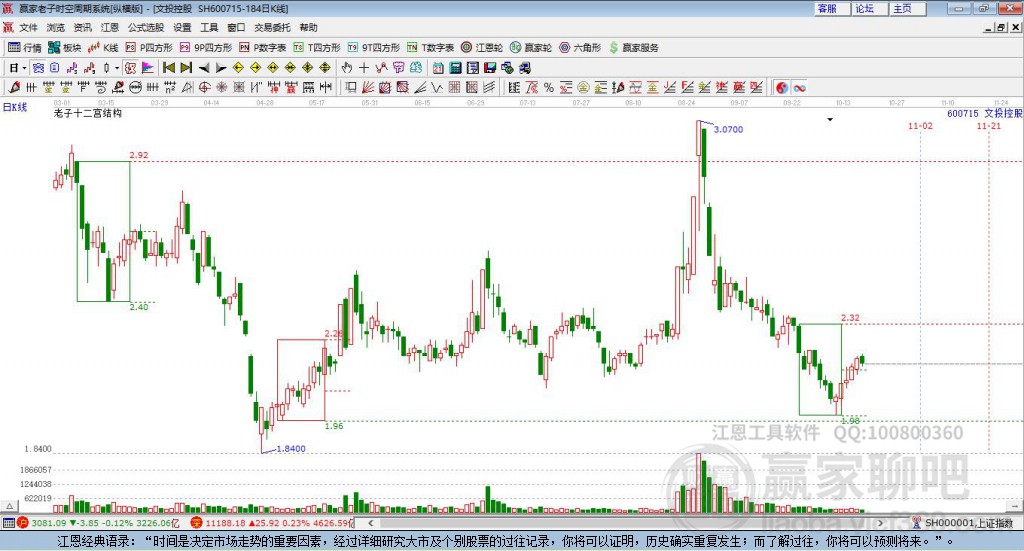Viewport: 1024px width, 551px height.
Task: Select the angle triangle ruler tool
Action: pyautogui.click(x=187, y=87)
